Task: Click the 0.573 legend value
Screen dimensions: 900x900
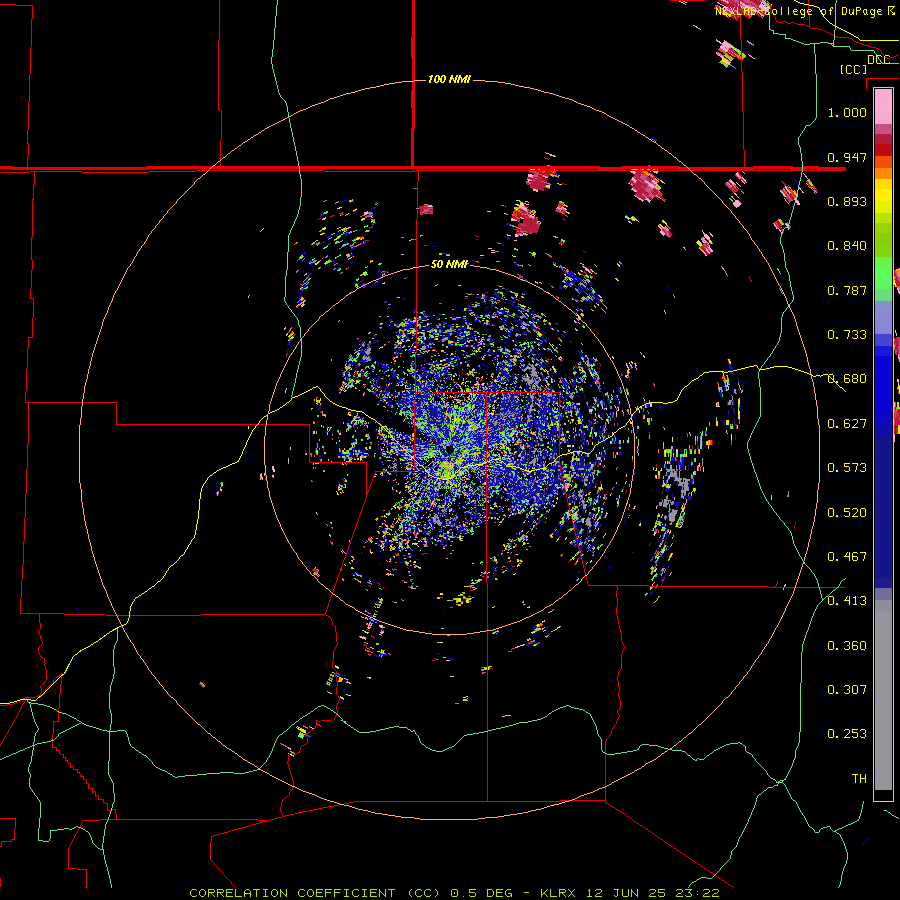Action: pos(847,468)
